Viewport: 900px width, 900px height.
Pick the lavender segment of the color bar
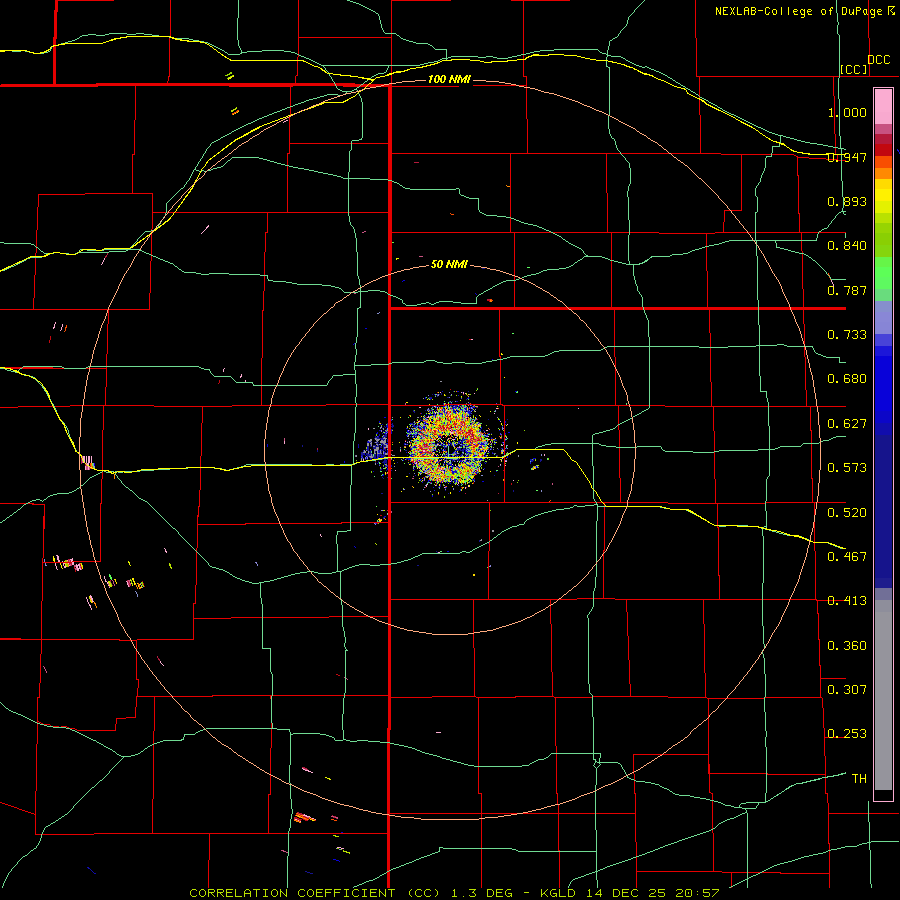click(x=883, y=317)
